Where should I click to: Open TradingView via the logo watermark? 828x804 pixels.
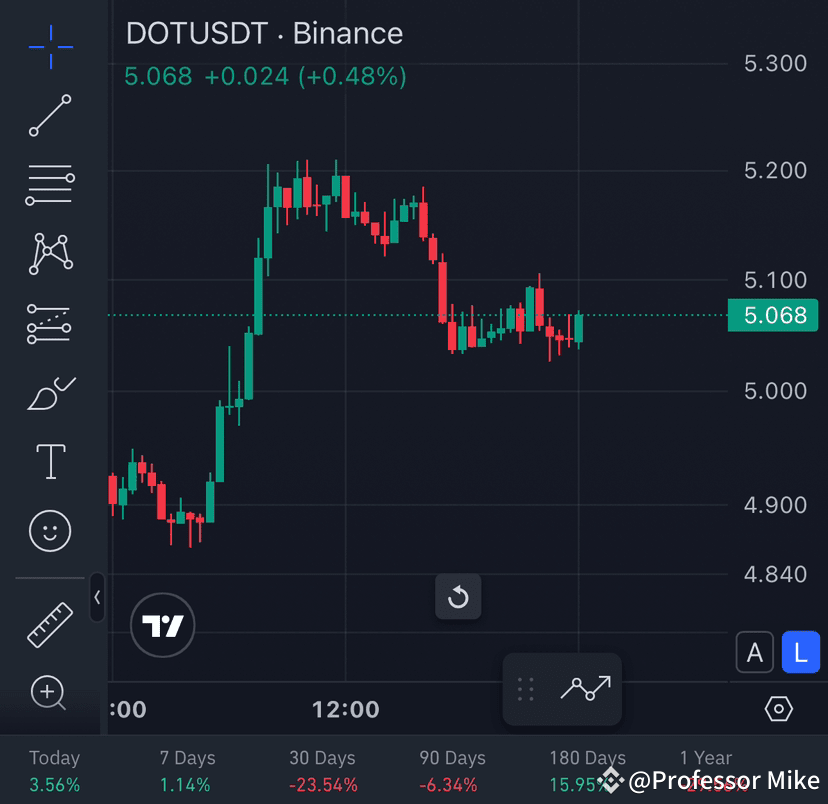pyautogui.click(x=162, y=625)
